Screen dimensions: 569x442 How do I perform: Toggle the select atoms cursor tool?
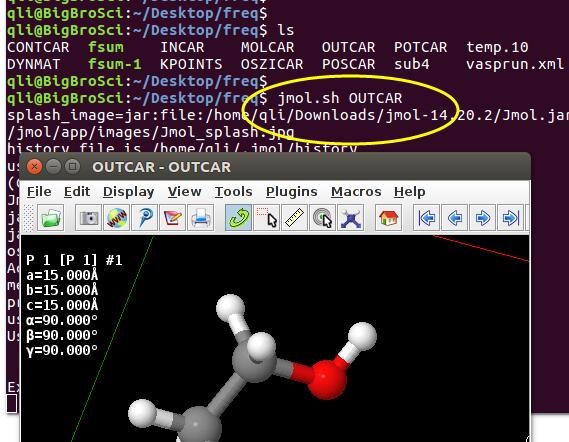coord(267,218)
